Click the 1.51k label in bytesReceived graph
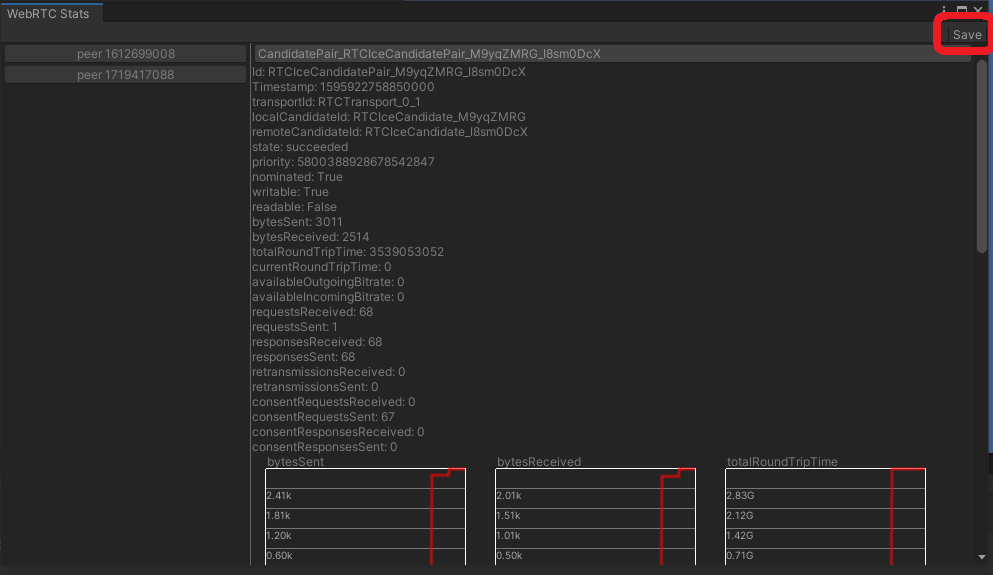 [x=509, y=515]
